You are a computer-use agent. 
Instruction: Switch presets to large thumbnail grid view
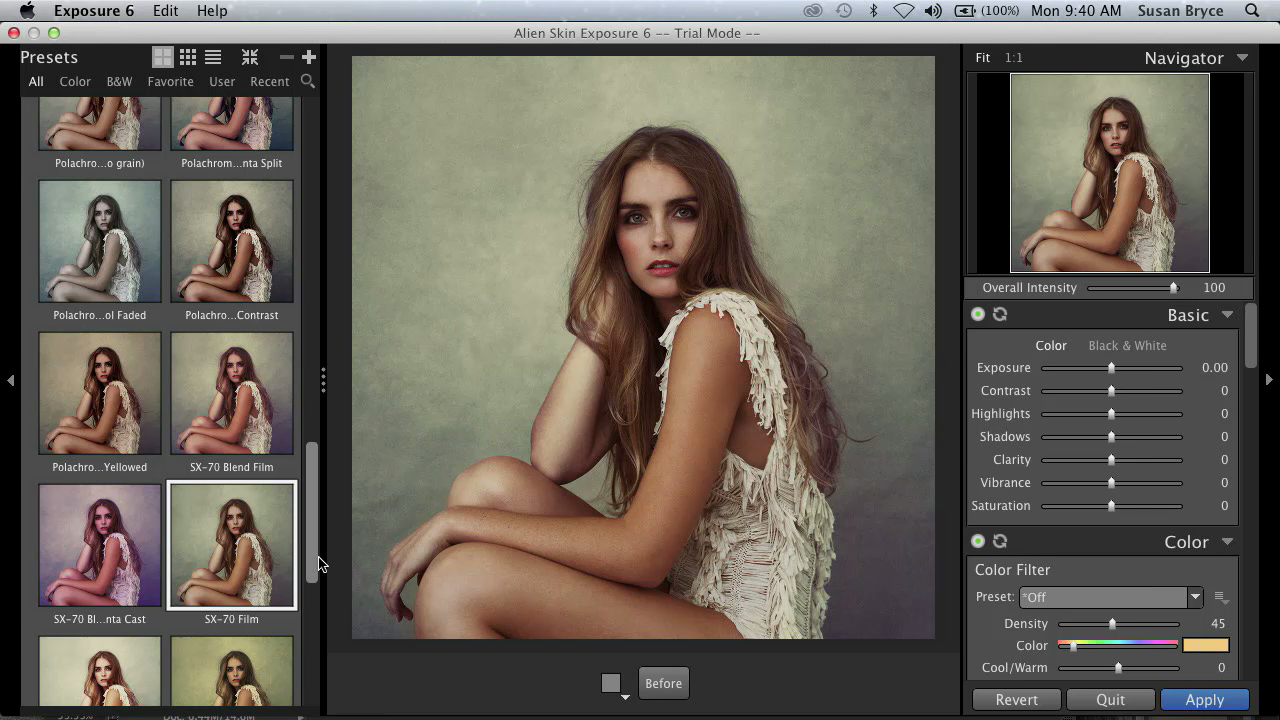(162, 57)
